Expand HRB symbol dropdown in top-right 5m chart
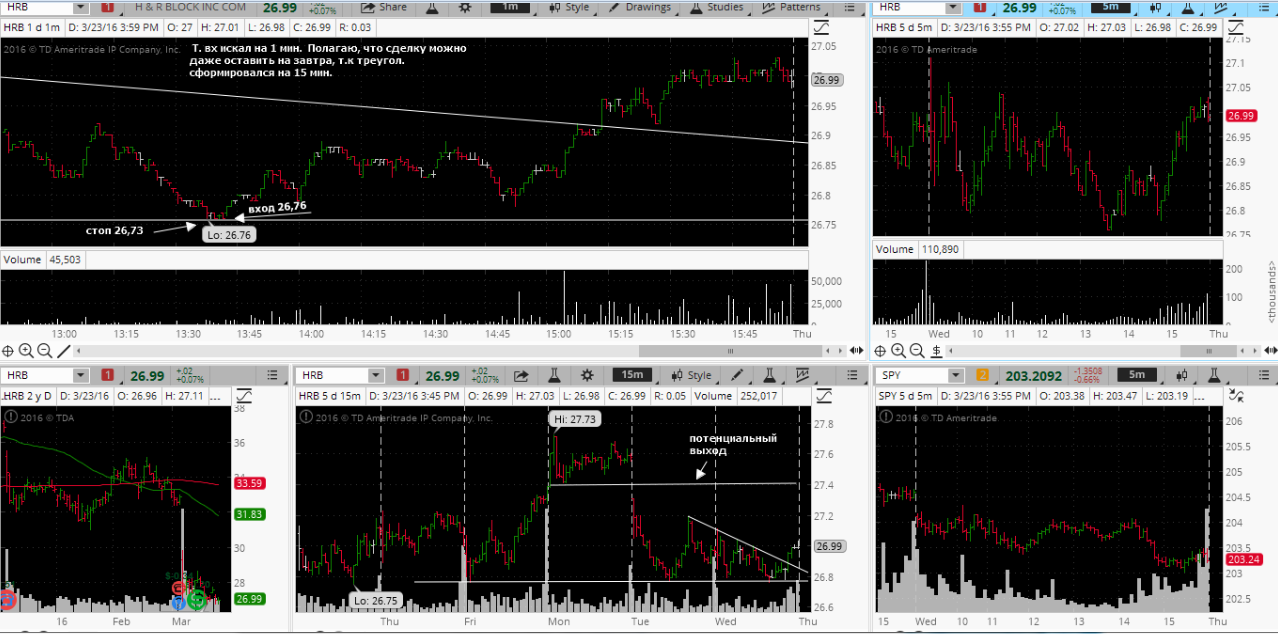This screenshot has width=1278, height=634. 955,7
